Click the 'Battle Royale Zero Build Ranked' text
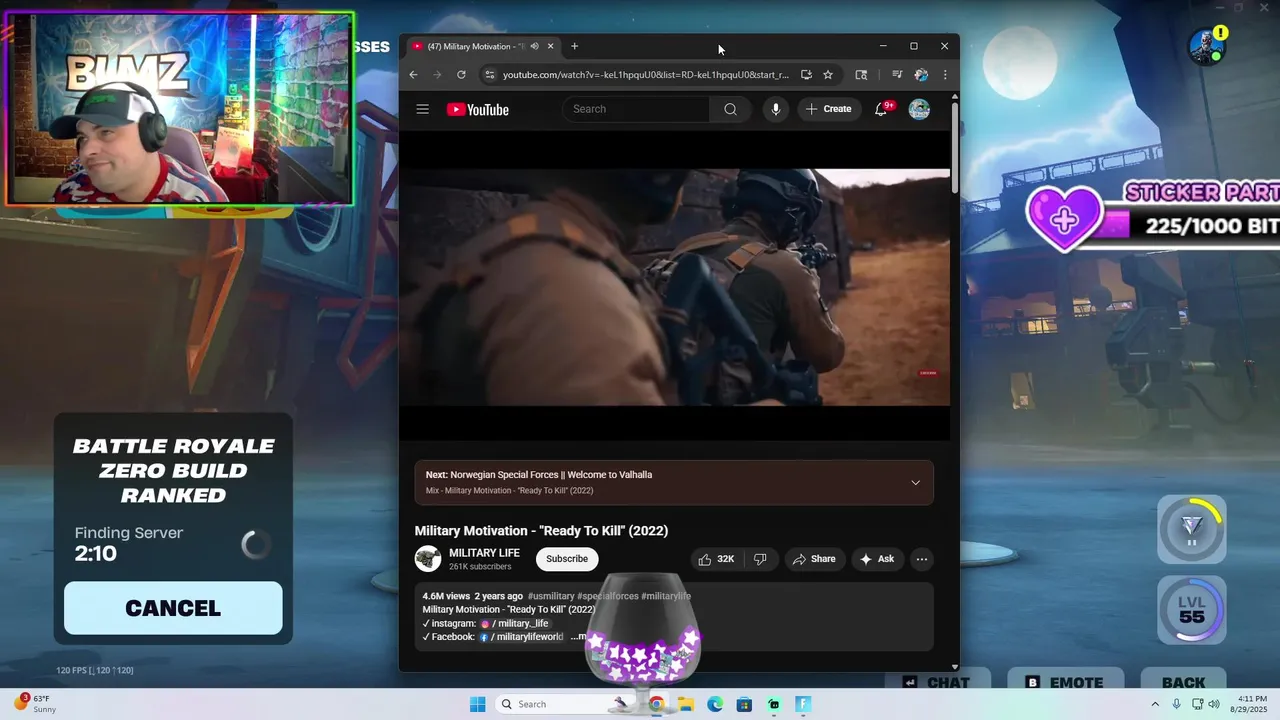Viewport: 1280px width, 720px height. 173,471
